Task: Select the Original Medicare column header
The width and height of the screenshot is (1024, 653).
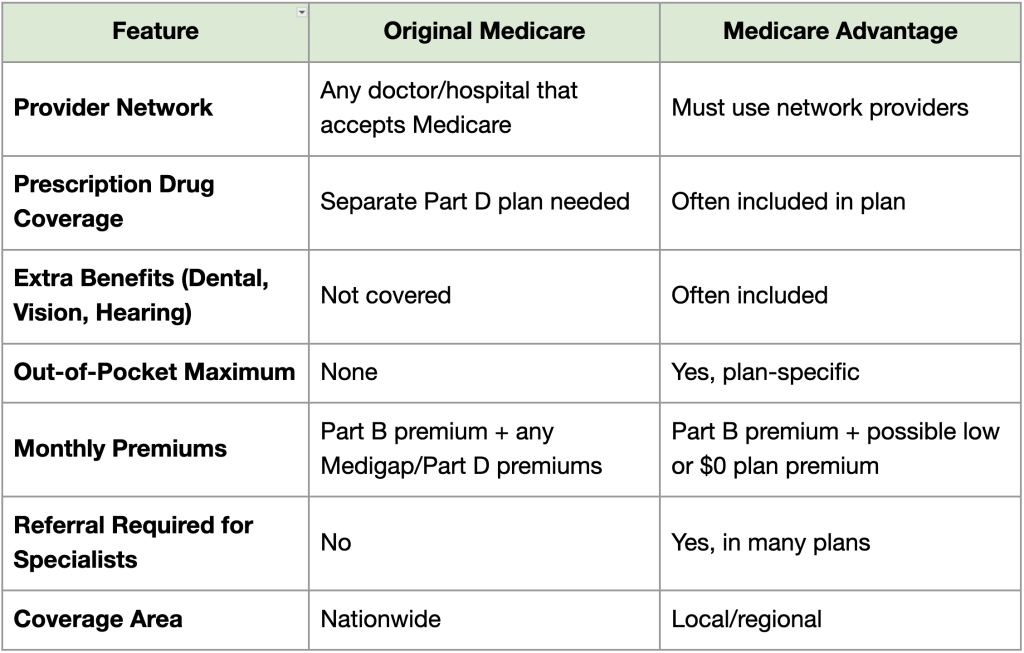Action: (x=484, y=32)
